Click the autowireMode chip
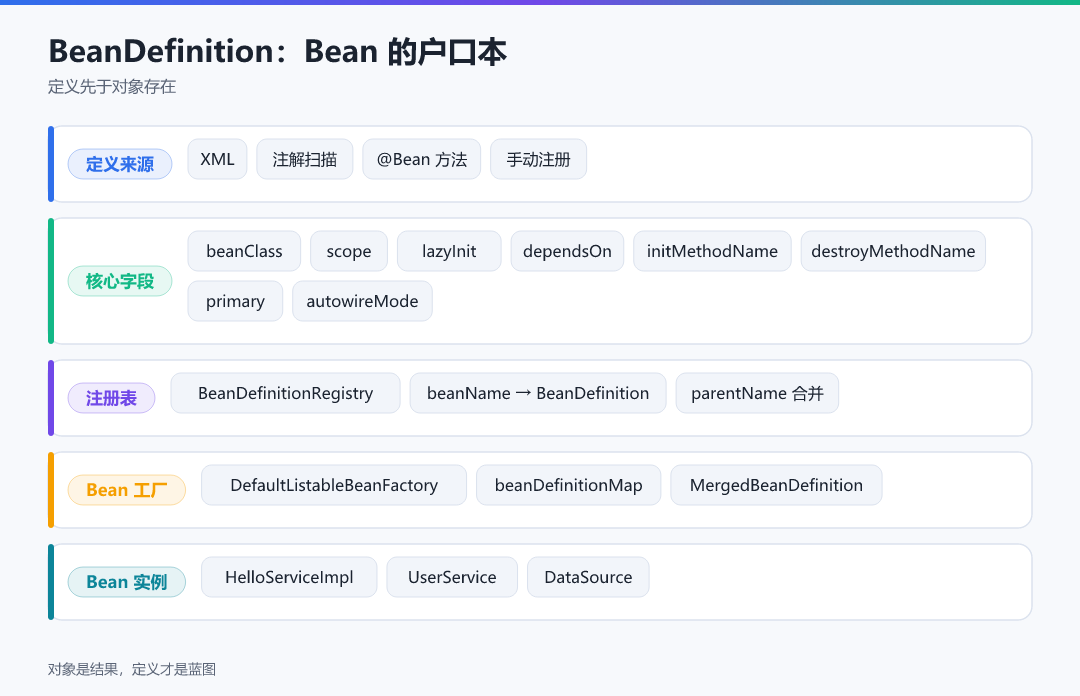 click(x=362, y=301)
